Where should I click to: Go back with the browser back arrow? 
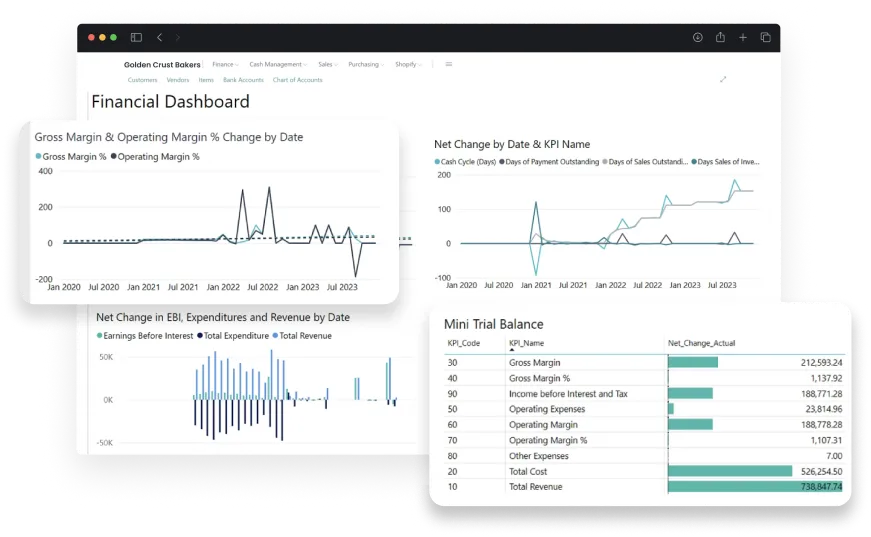[x=159, y=38]
